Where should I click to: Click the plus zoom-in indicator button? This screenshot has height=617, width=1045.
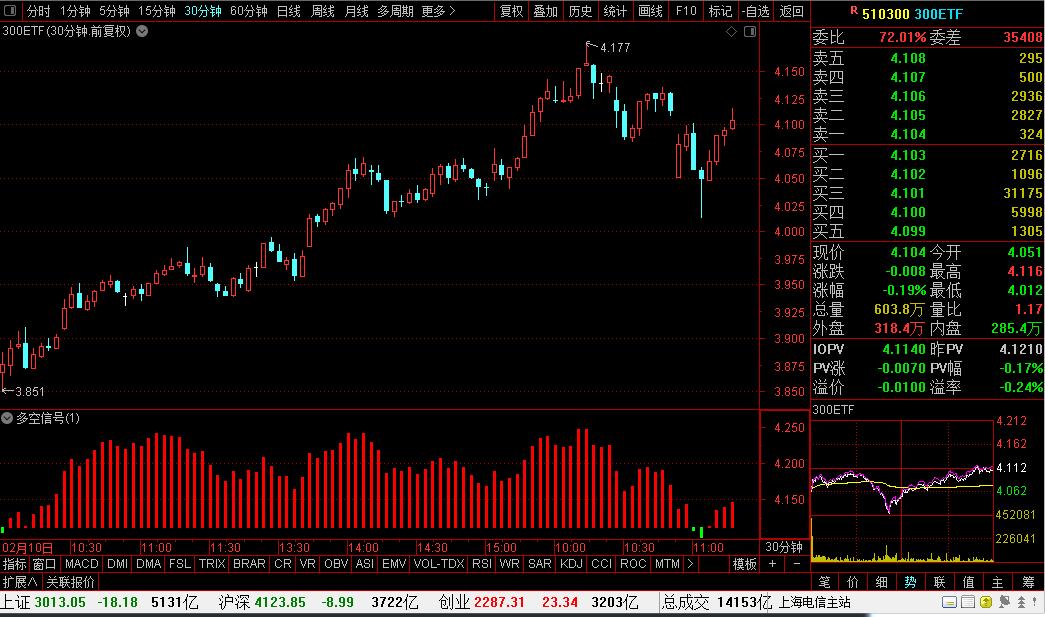point(772,564)
